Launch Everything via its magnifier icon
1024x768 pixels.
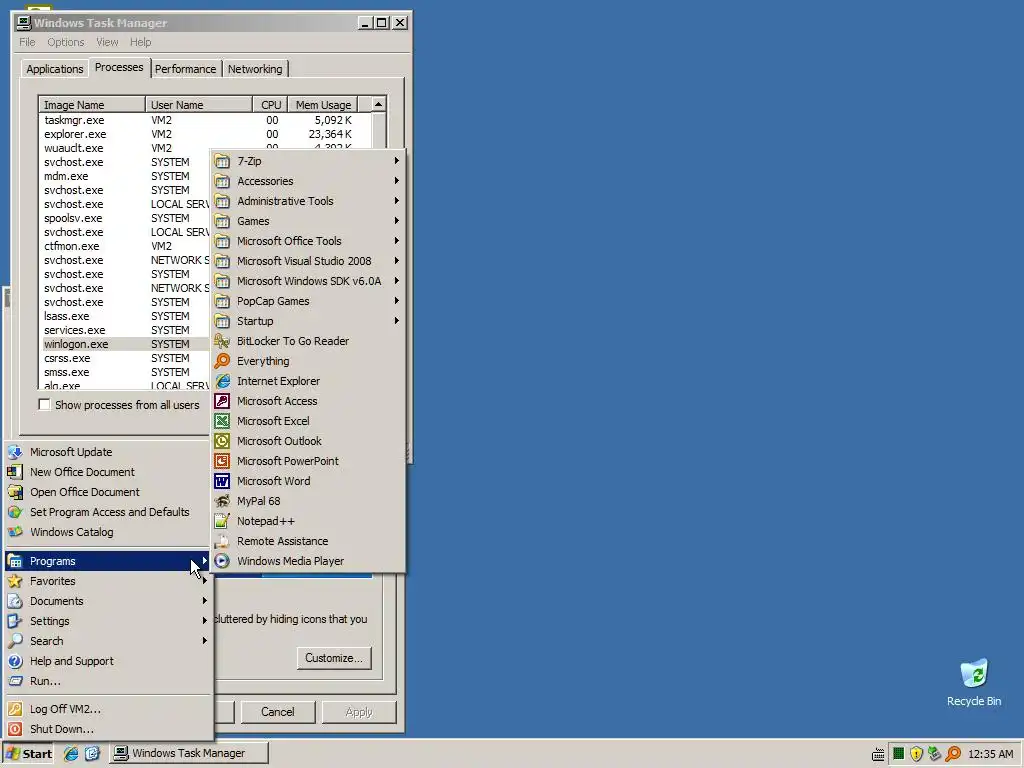click(x=223, y=361)
